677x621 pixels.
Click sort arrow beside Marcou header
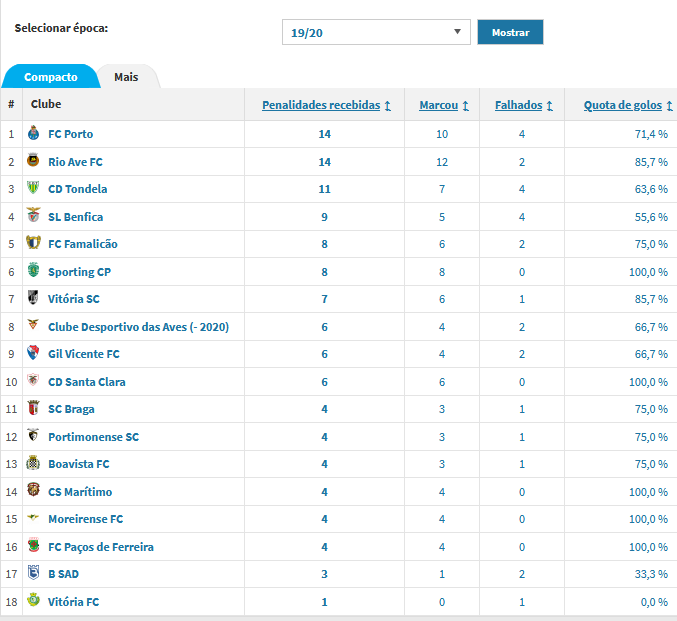pyautogui.click(x=465, y=106)
